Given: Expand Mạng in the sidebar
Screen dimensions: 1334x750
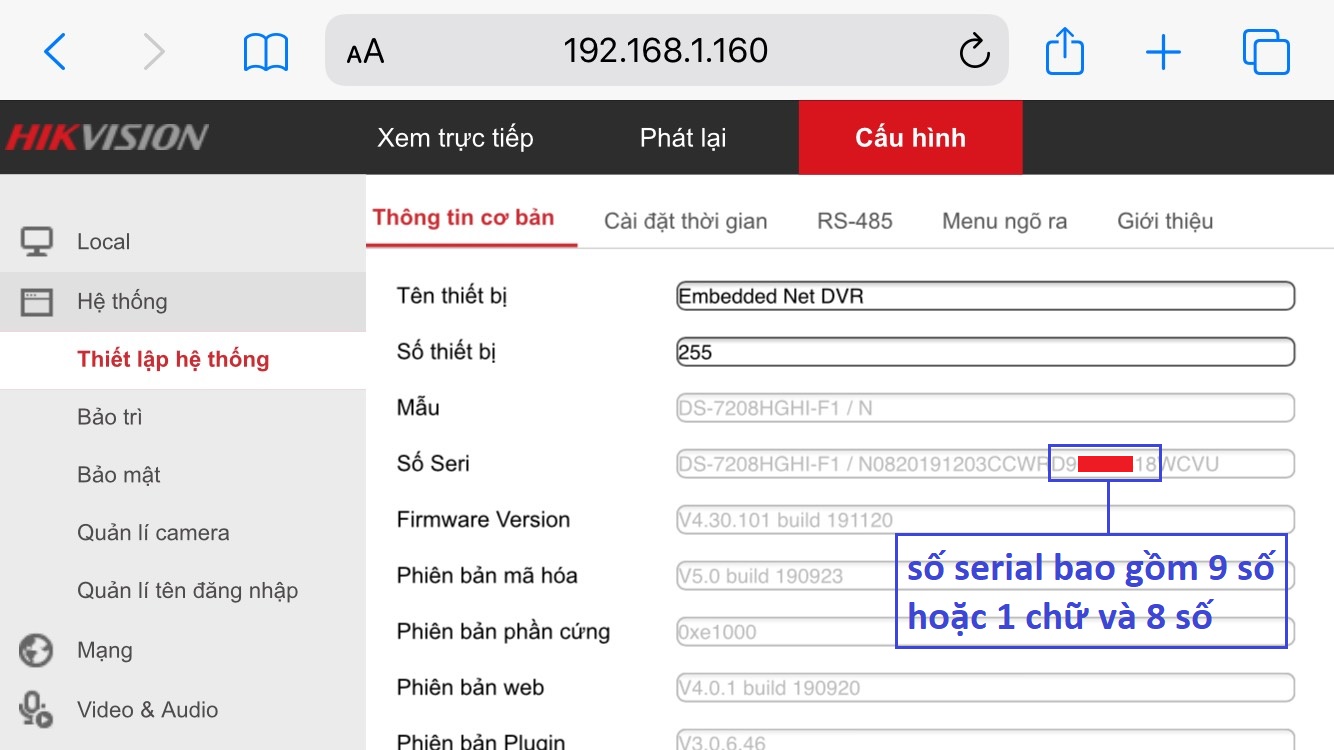Looking at the screenshot, I should pyautogui.click(x=105, y=651).
